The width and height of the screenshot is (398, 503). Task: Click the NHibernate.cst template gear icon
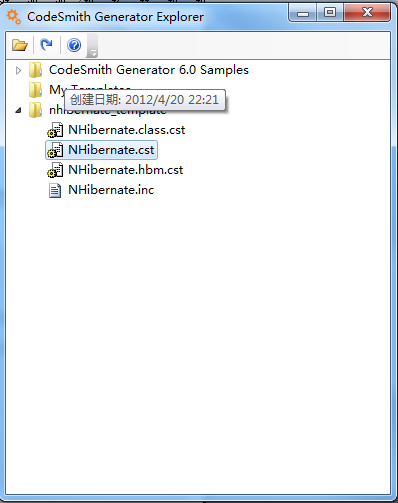click(x=55, y=150)
